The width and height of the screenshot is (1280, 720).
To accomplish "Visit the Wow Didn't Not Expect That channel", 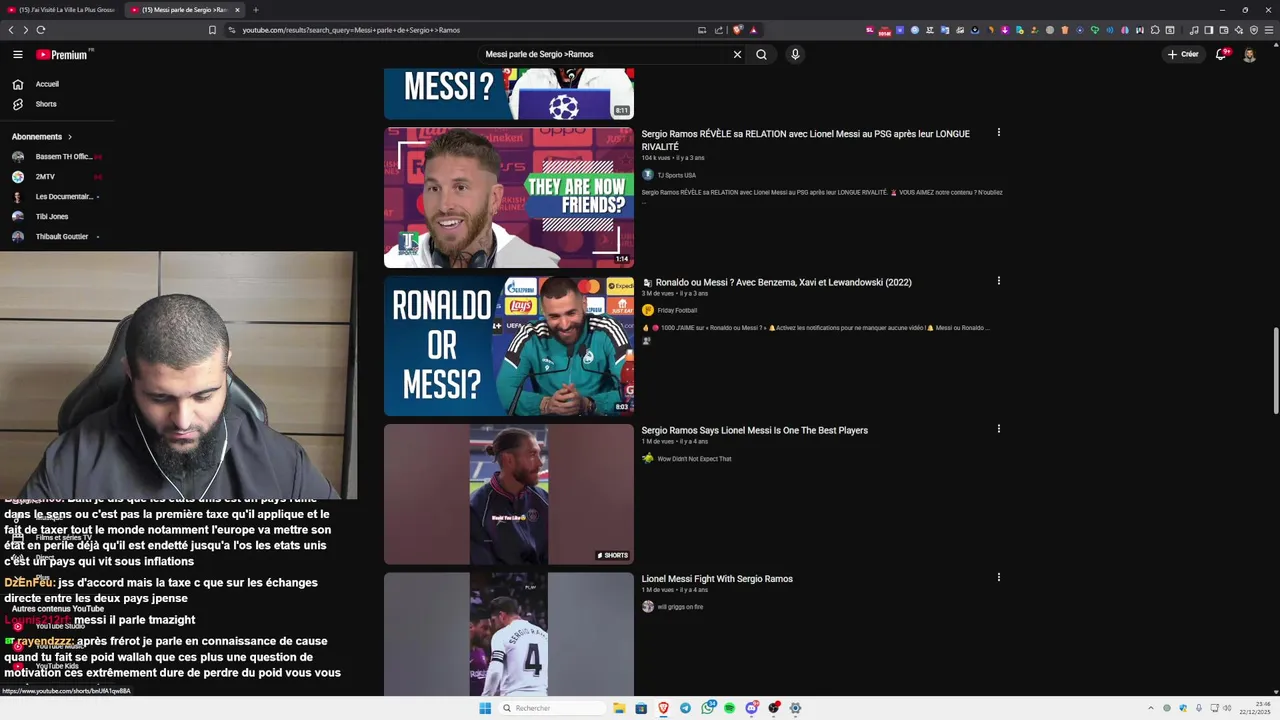I will tap(694, 459).
